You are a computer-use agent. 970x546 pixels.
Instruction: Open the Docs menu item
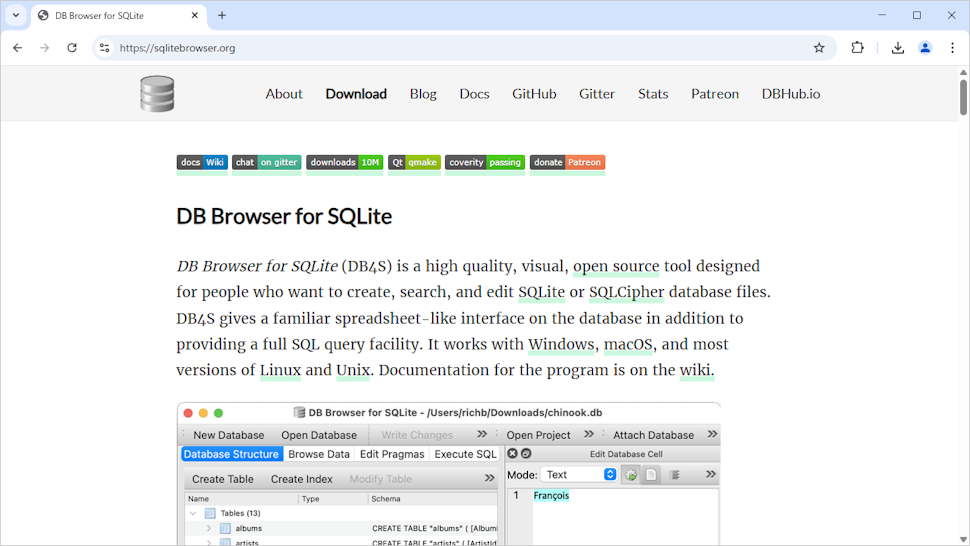(474, 94)
